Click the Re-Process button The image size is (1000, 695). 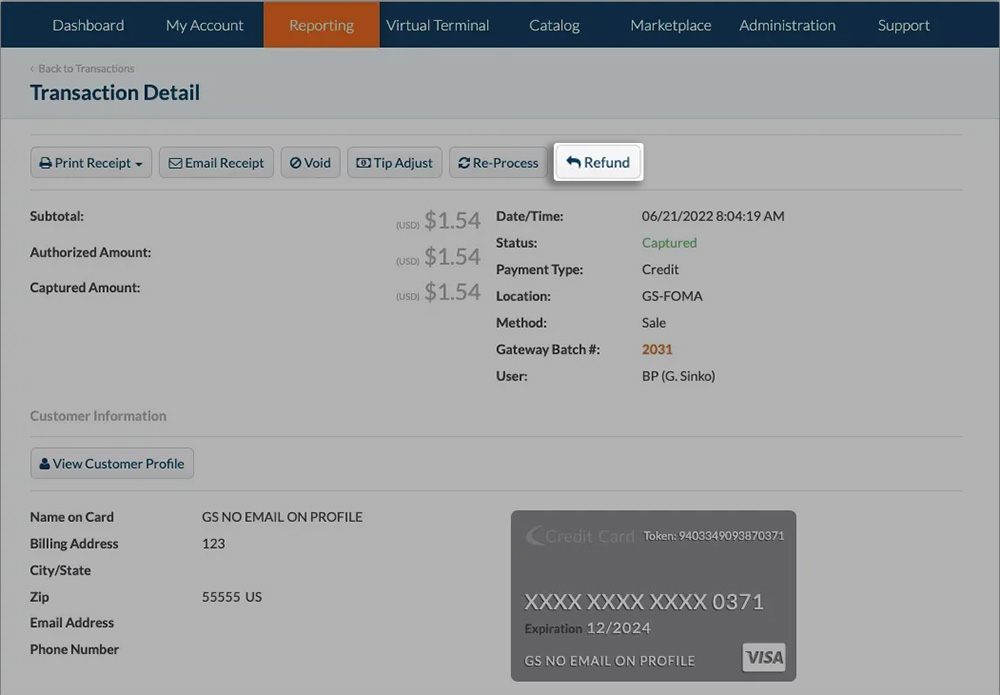(499, 163)
